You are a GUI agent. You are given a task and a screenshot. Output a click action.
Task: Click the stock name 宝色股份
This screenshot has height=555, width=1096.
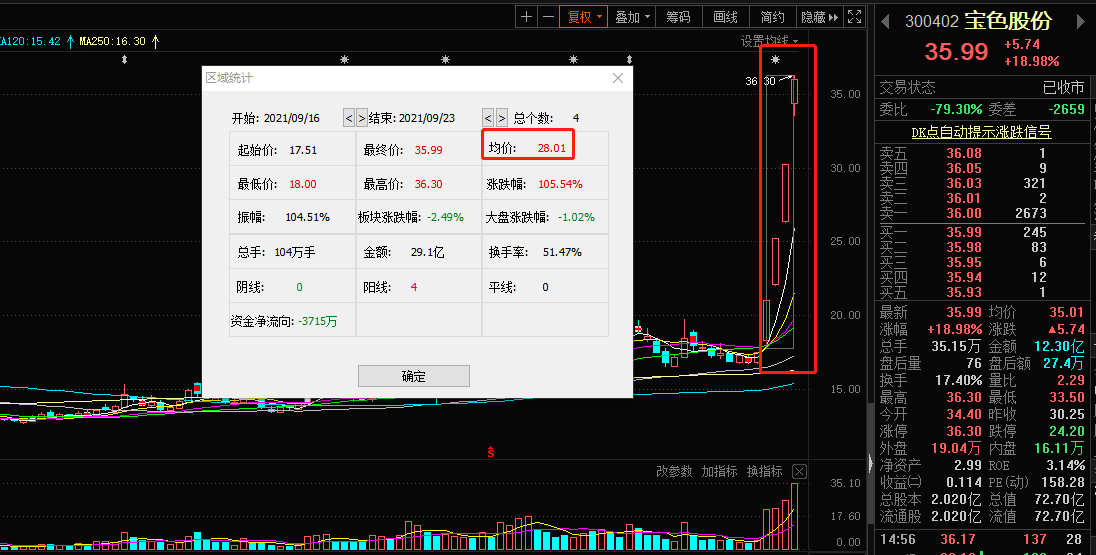tap(1008, 21)
